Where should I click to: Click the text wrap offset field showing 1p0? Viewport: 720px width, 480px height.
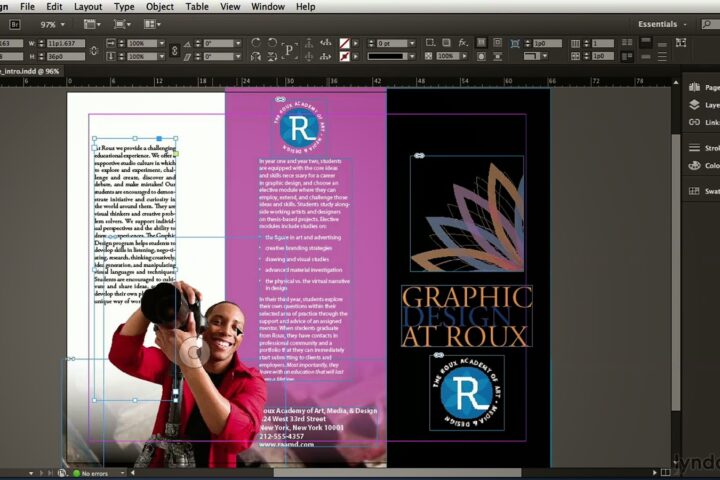click(547, 43)
